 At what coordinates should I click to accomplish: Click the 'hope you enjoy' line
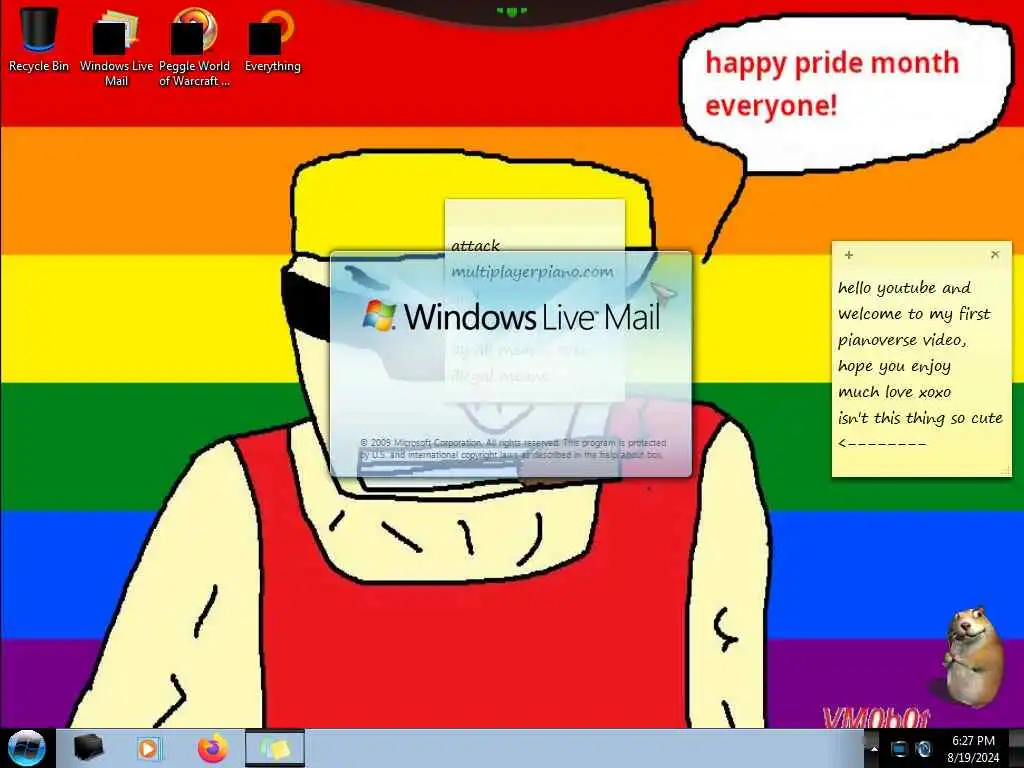click(x=894, y=366)
